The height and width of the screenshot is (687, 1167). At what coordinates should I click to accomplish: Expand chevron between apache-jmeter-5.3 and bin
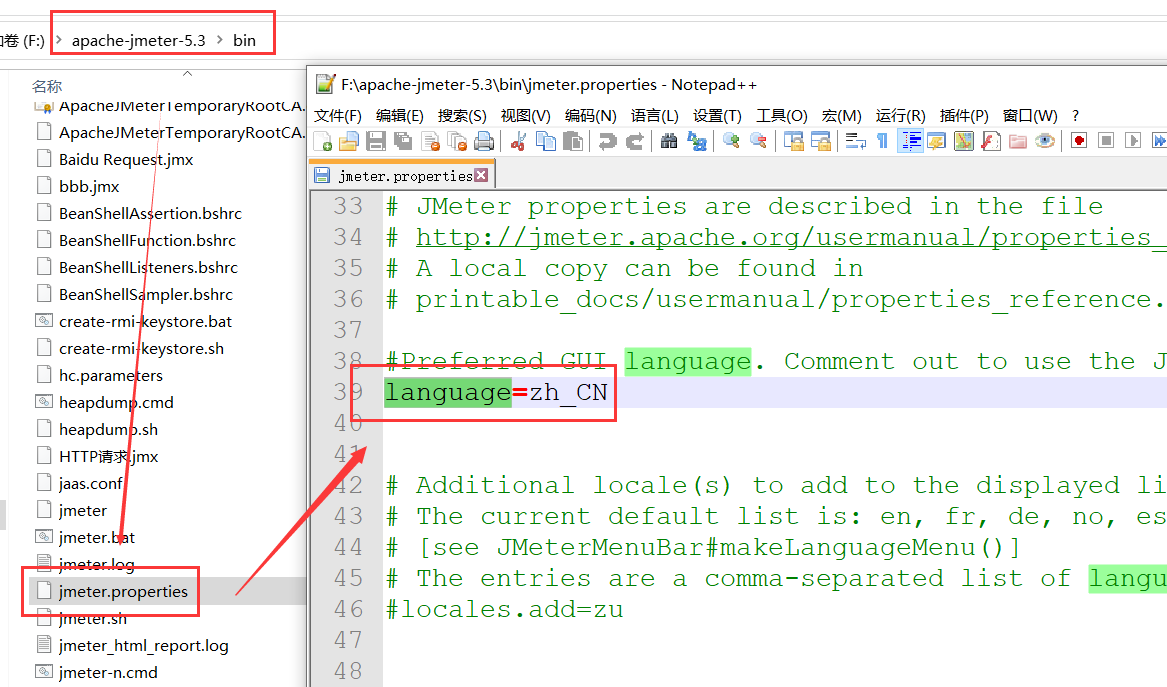pos(220,39)
